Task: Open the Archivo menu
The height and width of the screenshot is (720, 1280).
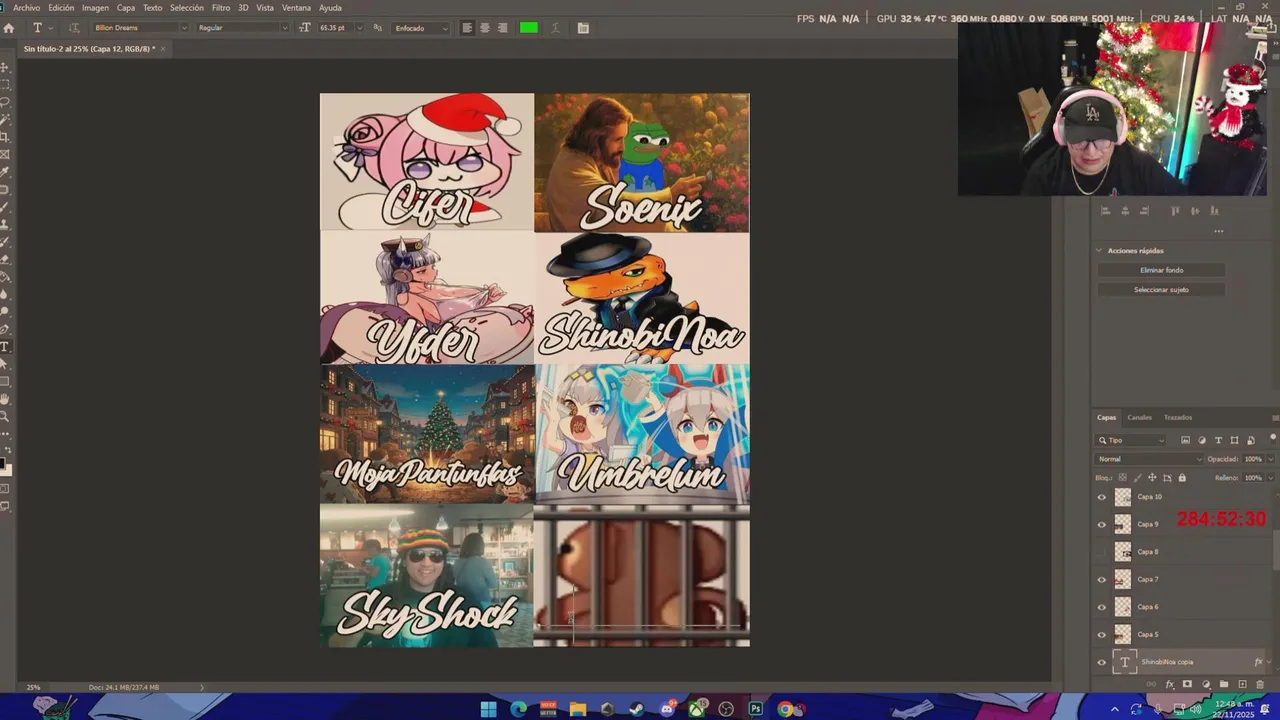Action: click(27, 7)
